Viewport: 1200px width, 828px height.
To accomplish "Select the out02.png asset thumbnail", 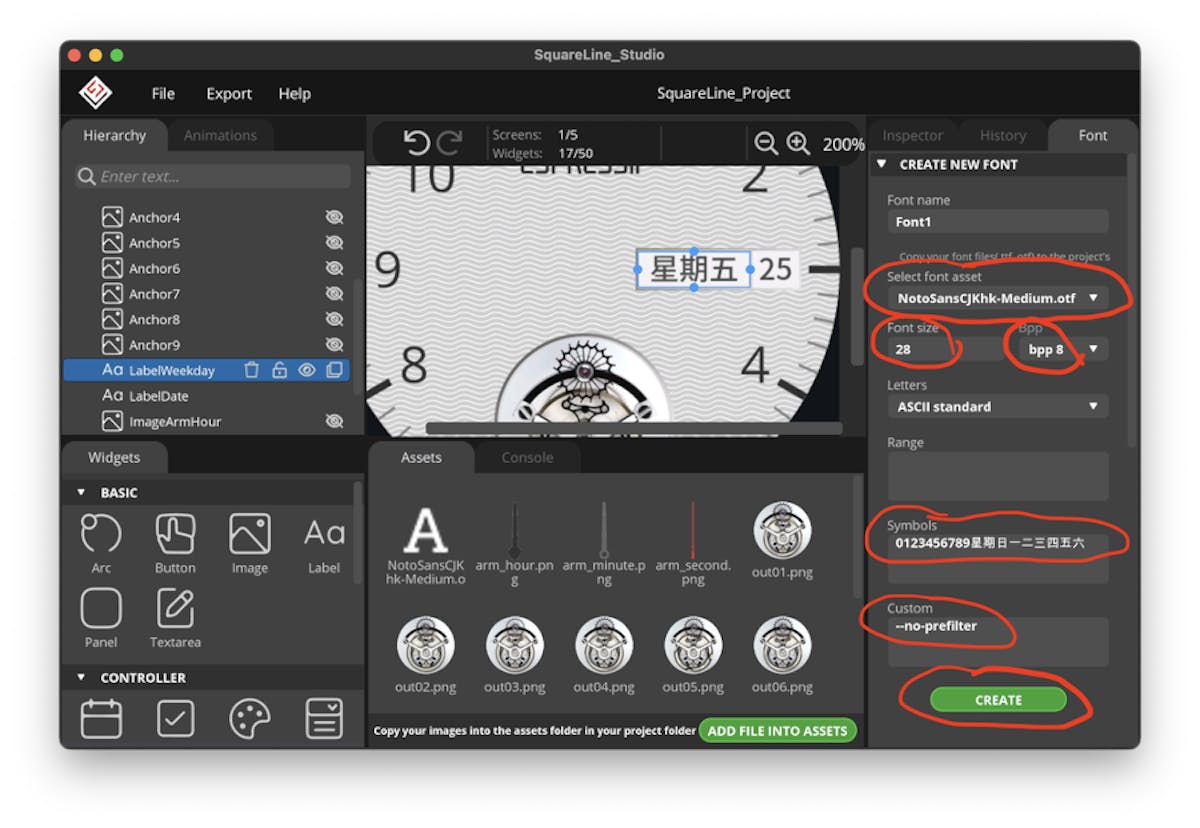I will pyautogui.click(x=425, y=644).
